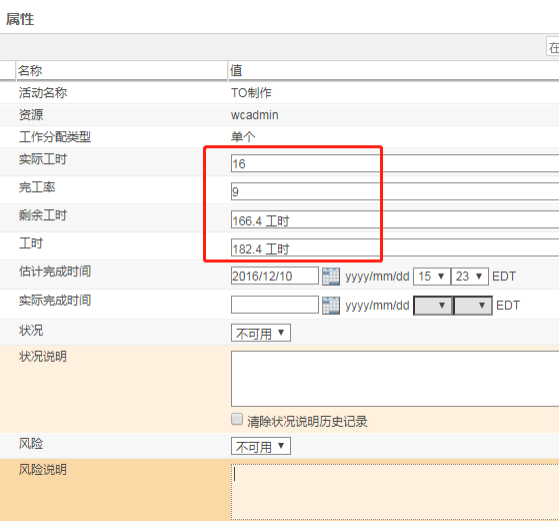Click the 剩余工时 field with 166.4 工时

[395, 220]
